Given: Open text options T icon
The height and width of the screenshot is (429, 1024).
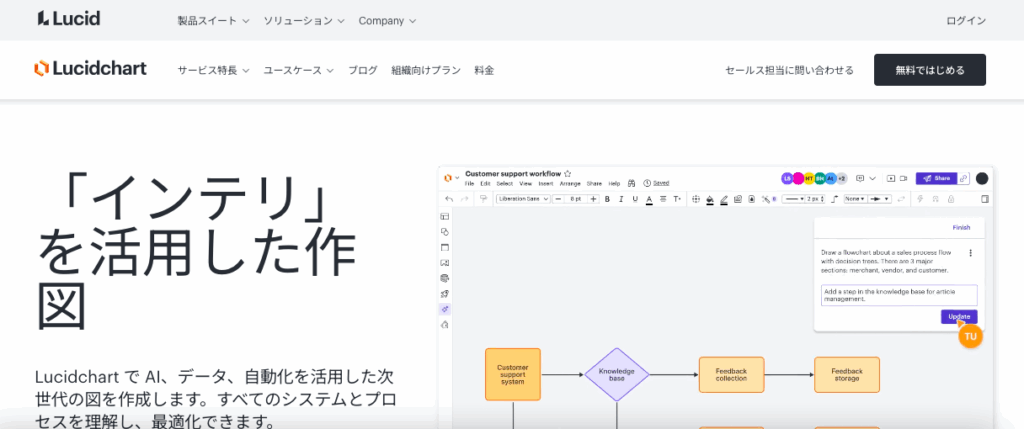Looking at the screenshot, I should click(677, 199).
